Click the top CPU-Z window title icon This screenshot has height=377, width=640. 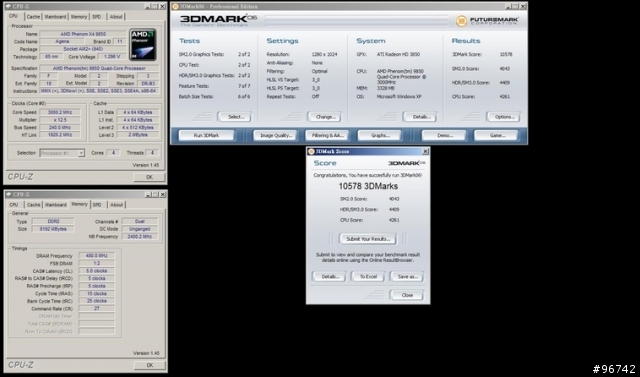(x=9, y=7)
